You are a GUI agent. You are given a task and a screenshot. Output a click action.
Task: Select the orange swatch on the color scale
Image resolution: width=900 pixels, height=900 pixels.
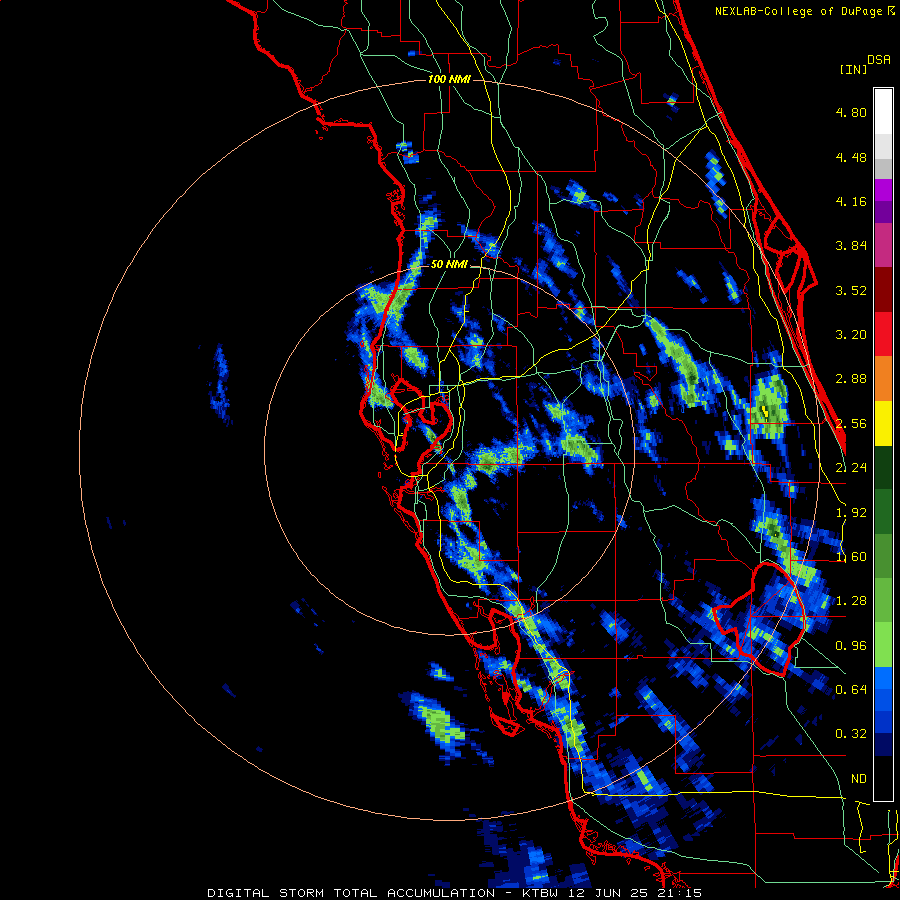883,379
